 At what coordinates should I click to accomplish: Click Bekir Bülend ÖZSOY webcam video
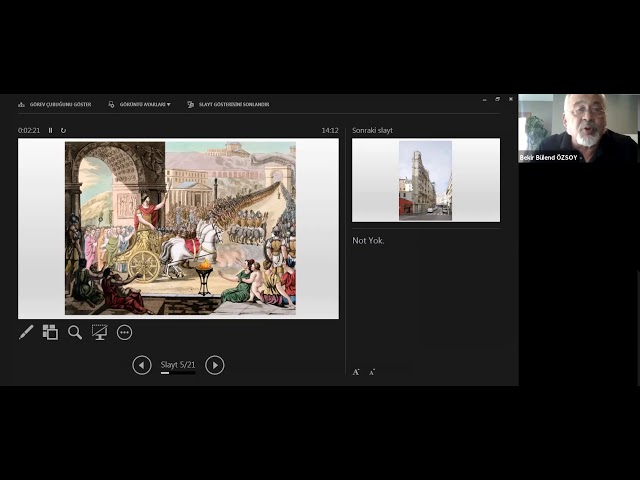579,129
